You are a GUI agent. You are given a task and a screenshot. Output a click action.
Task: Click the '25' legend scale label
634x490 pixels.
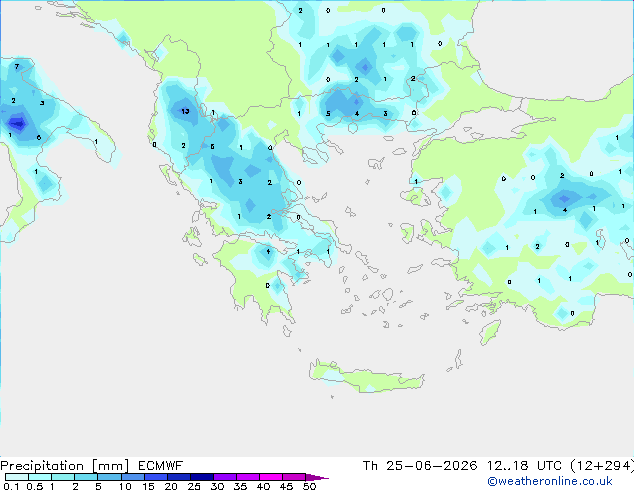[x=194, y=486]
